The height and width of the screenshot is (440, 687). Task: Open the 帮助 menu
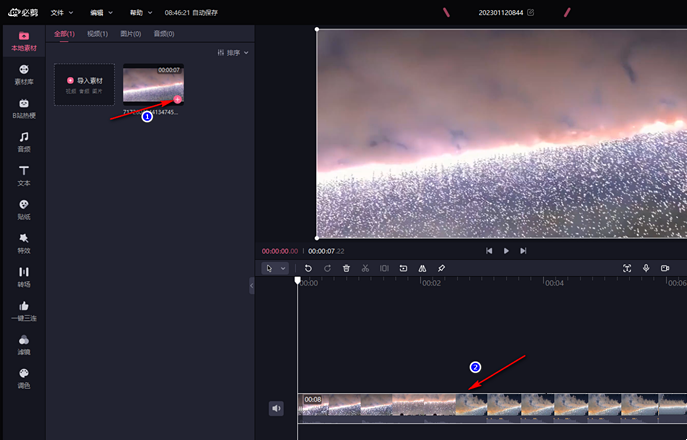point(141,13)
